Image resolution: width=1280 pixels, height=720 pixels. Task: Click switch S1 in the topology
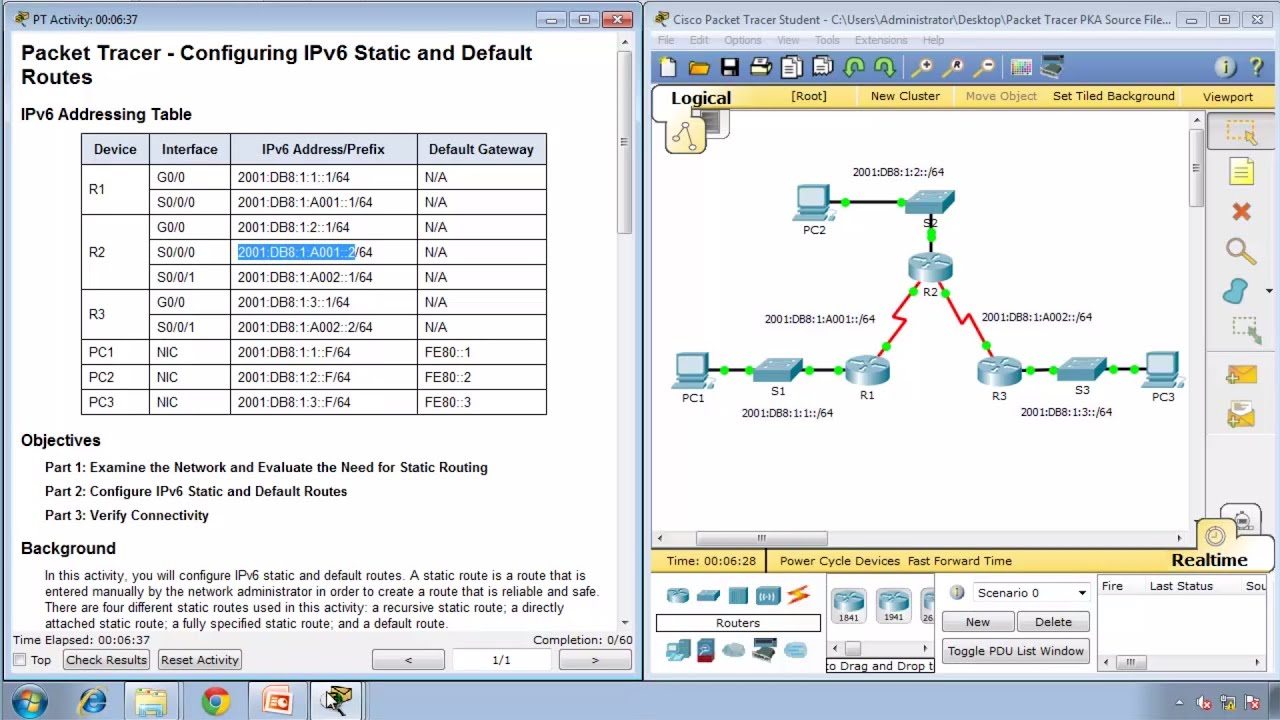778,369
